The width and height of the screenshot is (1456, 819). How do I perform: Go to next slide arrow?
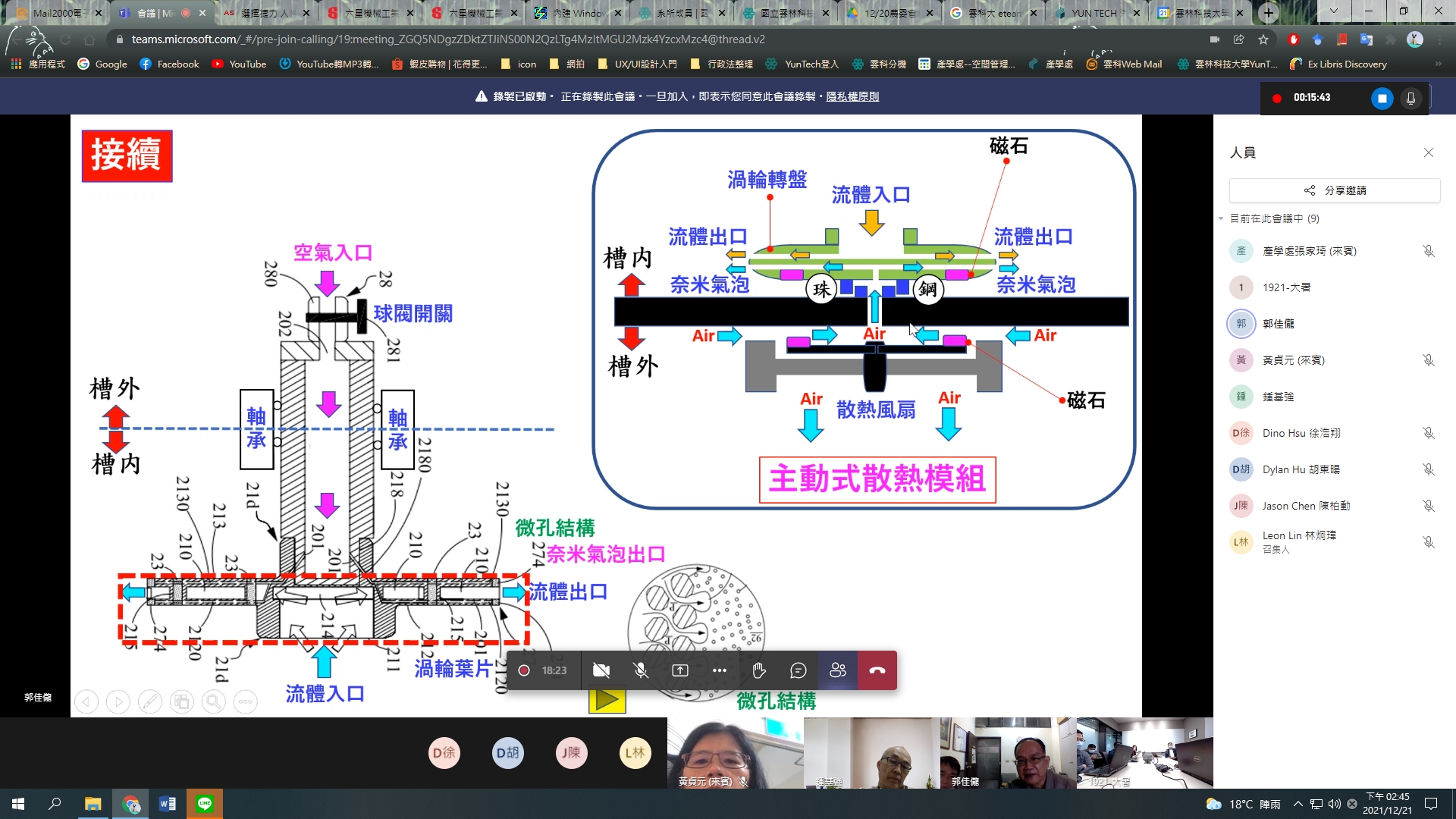[118, 702]
